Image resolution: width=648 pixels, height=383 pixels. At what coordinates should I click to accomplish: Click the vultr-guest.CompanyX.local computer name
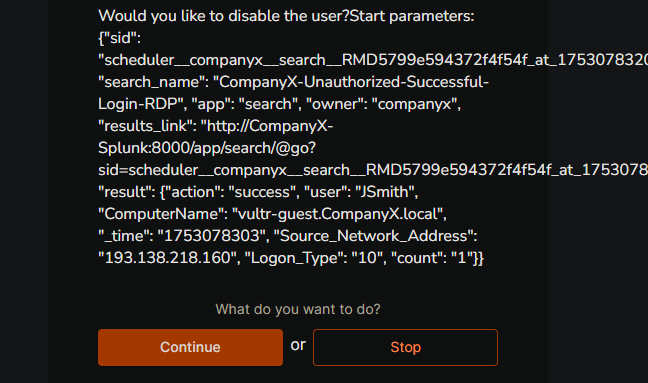point(337,214)
